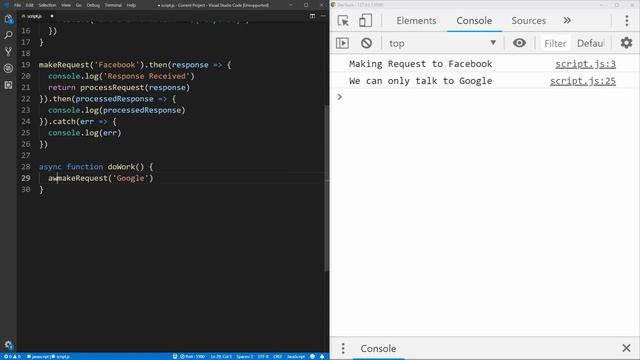Open the View menu in VS Code
This screenshot has height=360, width=640.
(x=66, y=5)
